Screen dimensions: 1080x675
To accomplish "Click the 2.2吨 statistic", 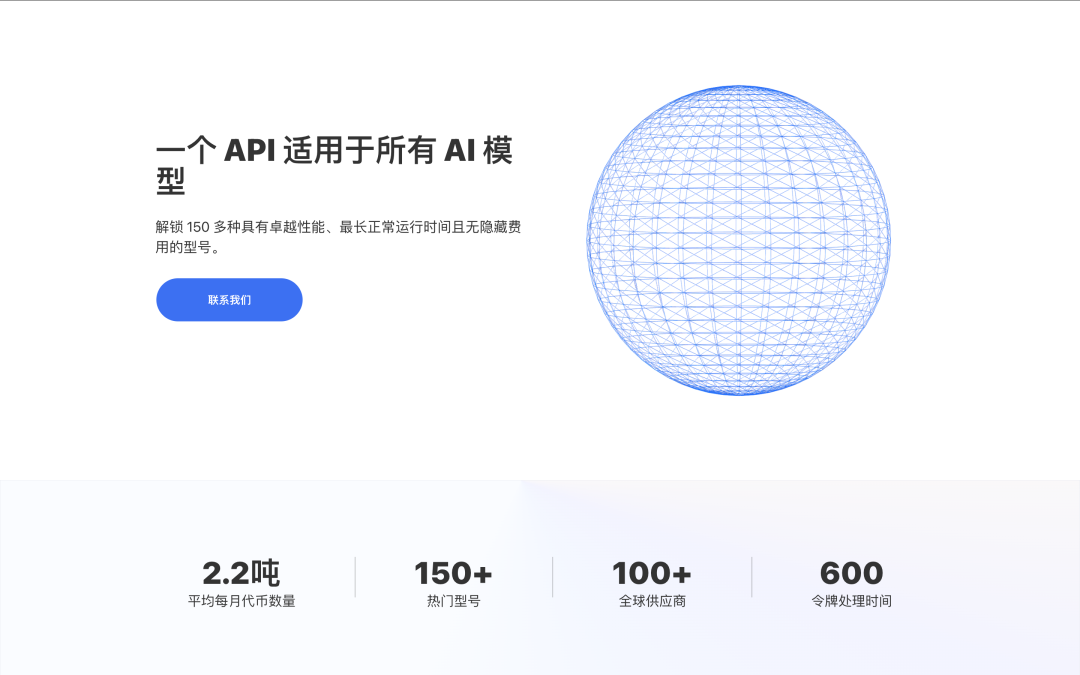I will (241, 573).
